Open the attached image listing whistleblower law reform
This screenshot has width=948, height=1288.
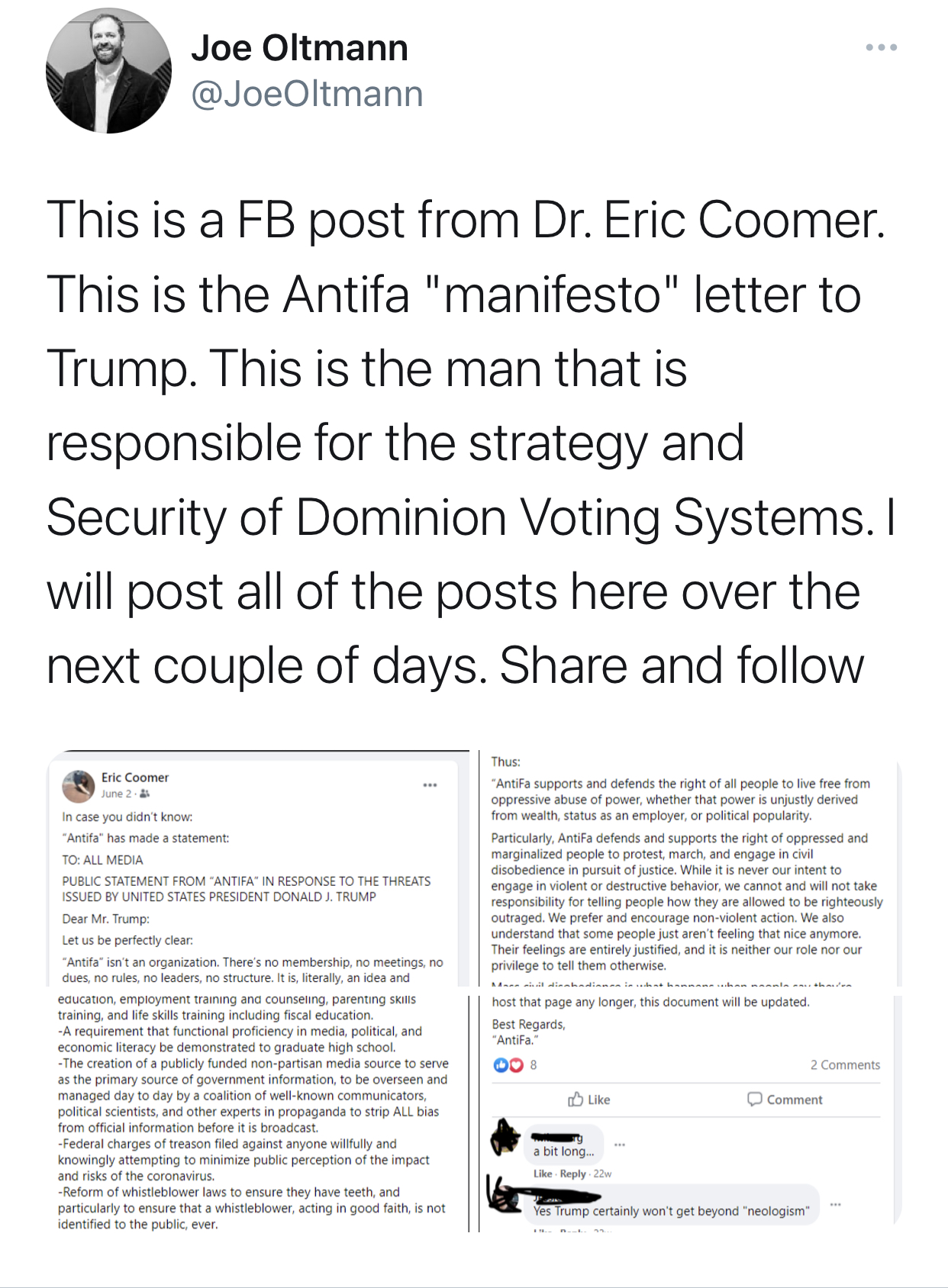253,1111
